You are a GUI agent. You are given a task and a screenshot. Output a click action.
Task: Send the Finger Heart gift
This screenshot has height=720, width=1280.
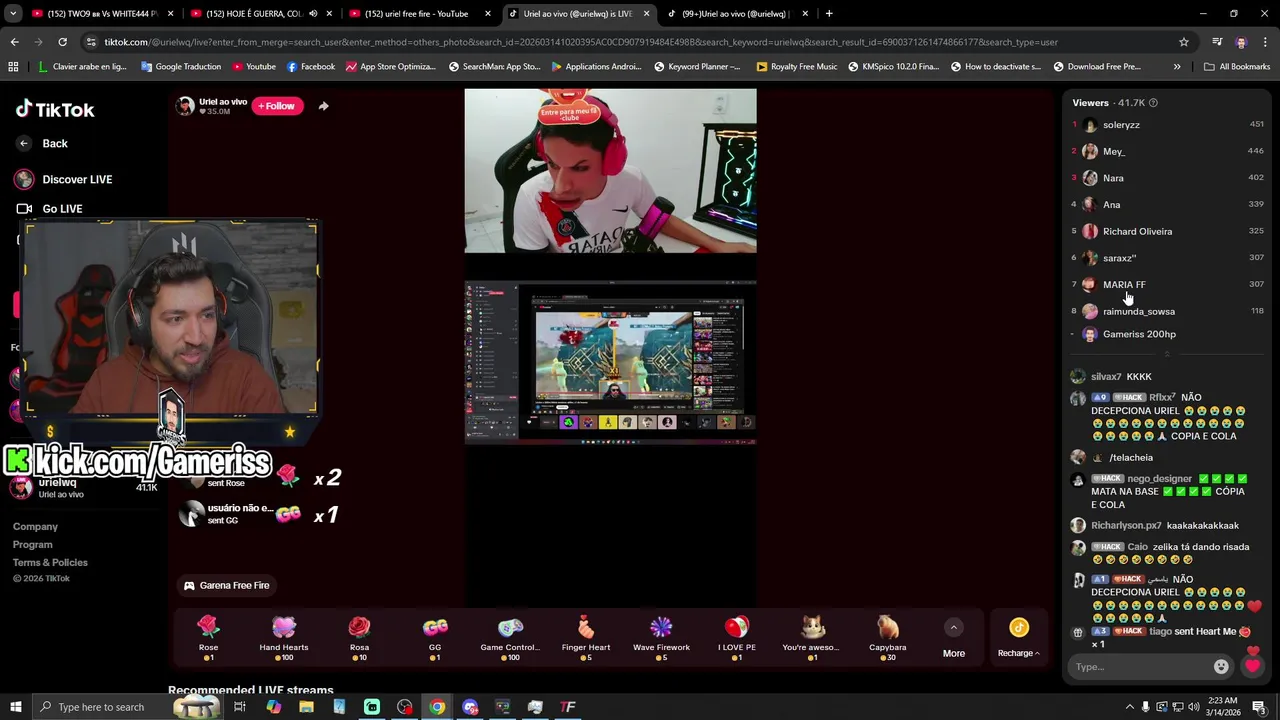pos(586,638)
